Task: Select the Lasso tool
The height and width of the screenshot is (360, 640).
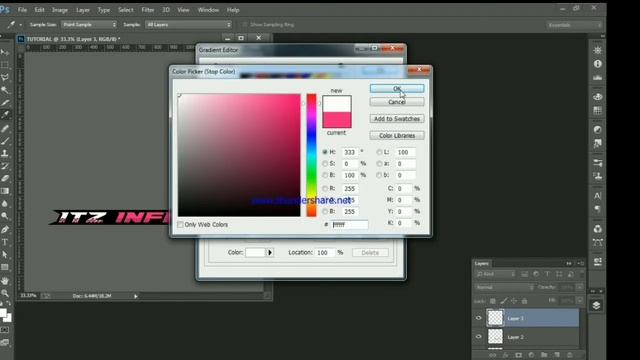Action: click(x=4, y=78)
